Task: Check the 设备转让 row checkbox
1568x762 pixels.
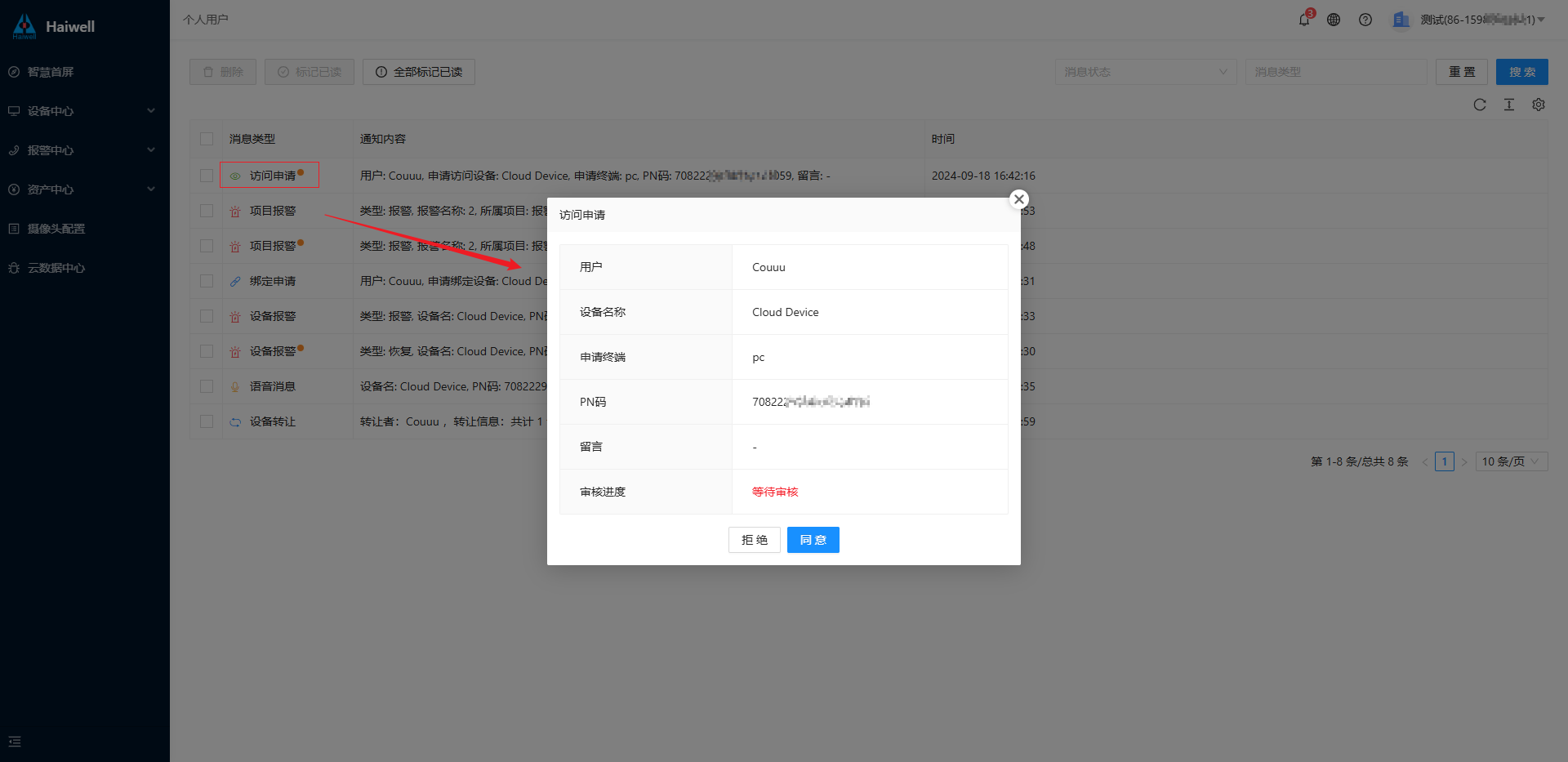Action: click(x=207, y=421)
